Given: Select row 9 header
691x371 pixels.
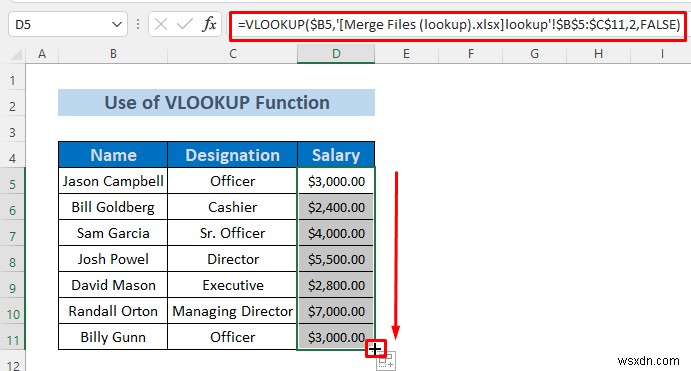Looking at the screenshot, I should (x=12, y=285).
